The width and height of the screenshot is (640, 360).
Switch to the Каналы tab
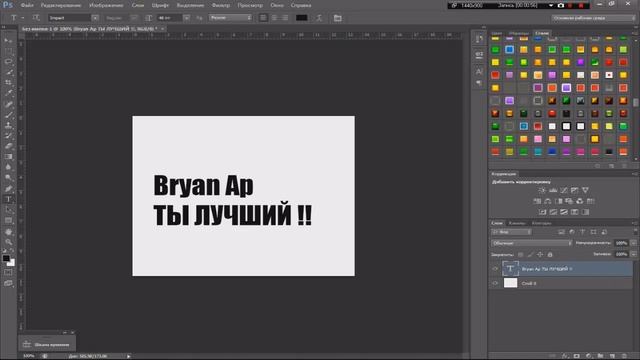[x=517, y=223]
